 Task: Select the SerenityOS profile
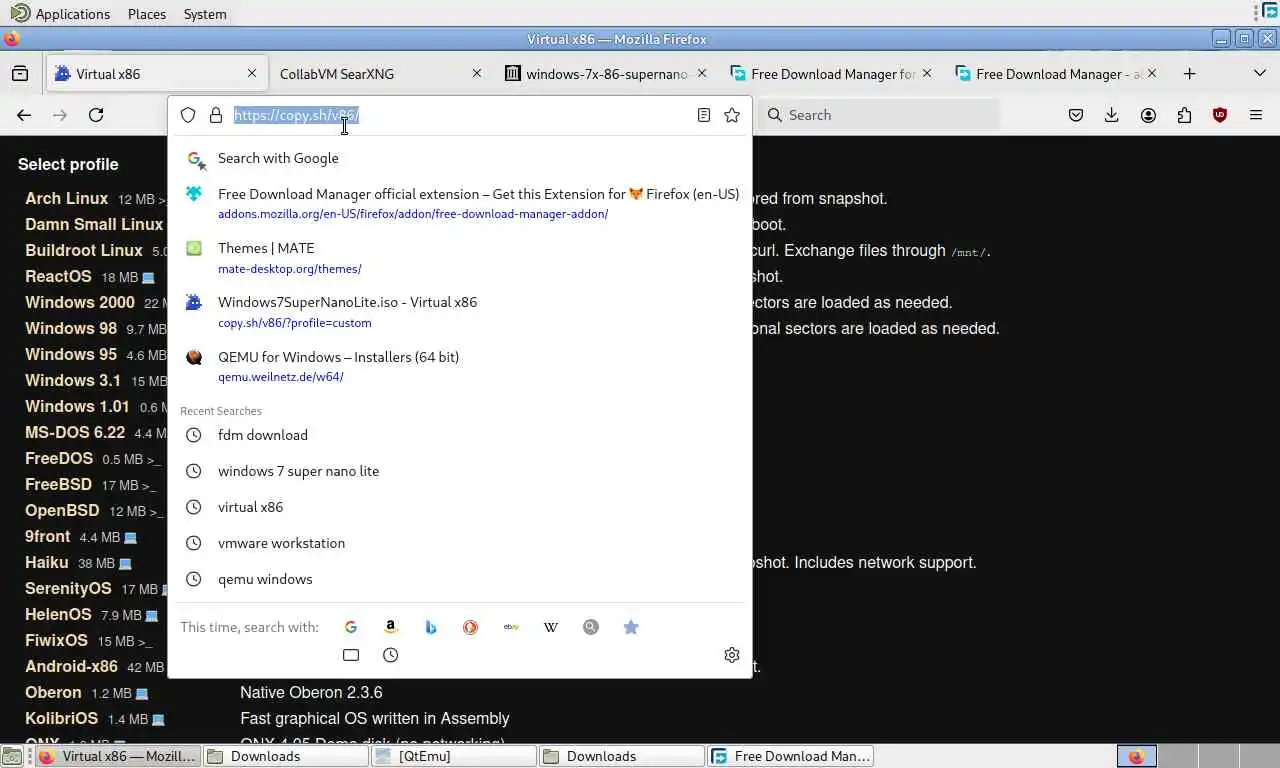68,588
